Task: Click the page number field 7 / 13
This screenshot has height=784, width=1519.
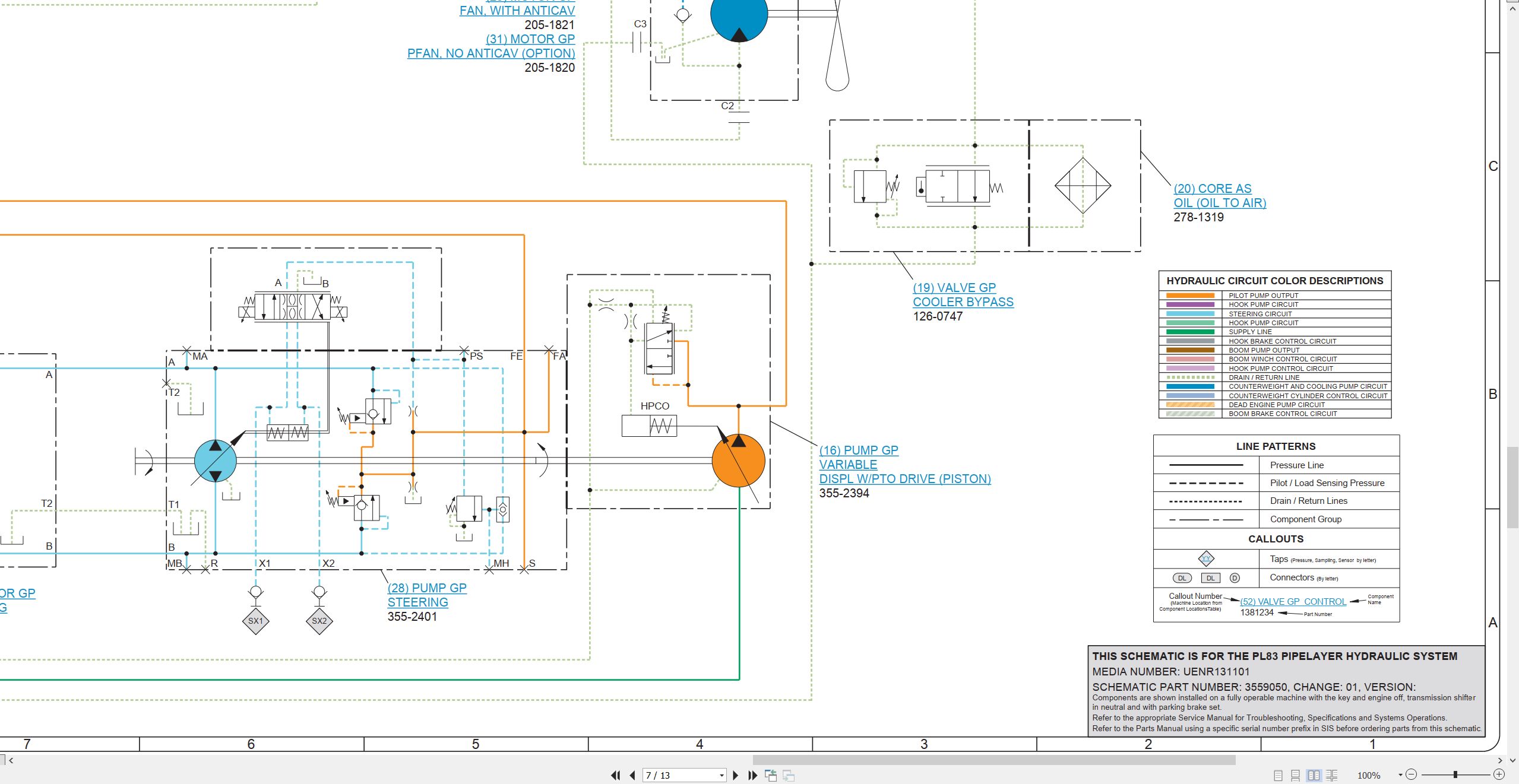Action: [680, 775]
